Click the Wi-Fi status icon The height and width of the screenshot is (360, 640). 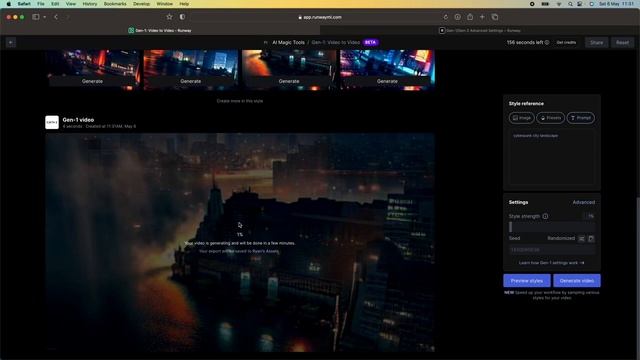[559, 4]
